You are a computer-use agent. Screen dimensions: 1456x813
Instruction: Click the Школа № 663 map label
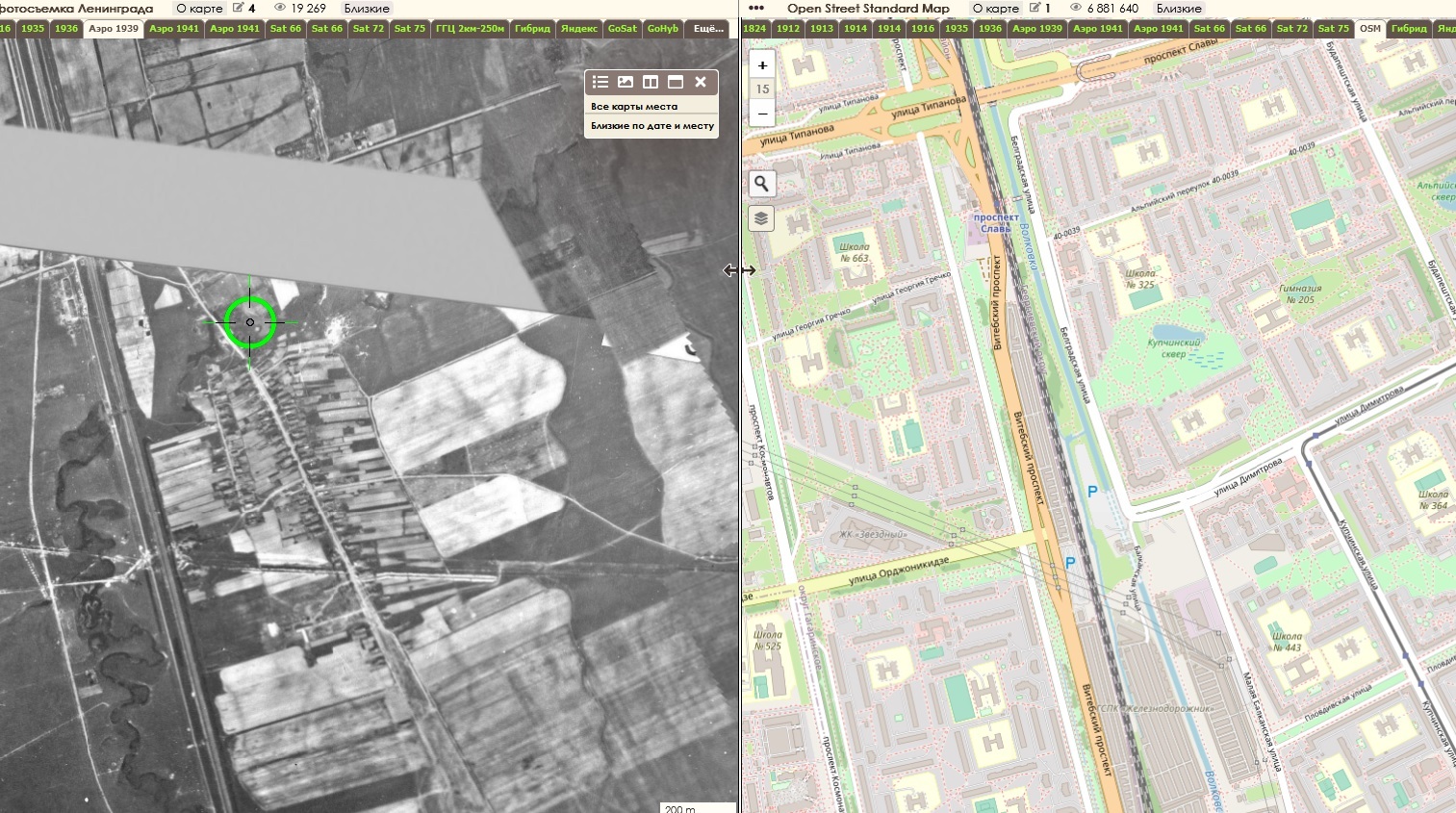click(x=854, y=252)
